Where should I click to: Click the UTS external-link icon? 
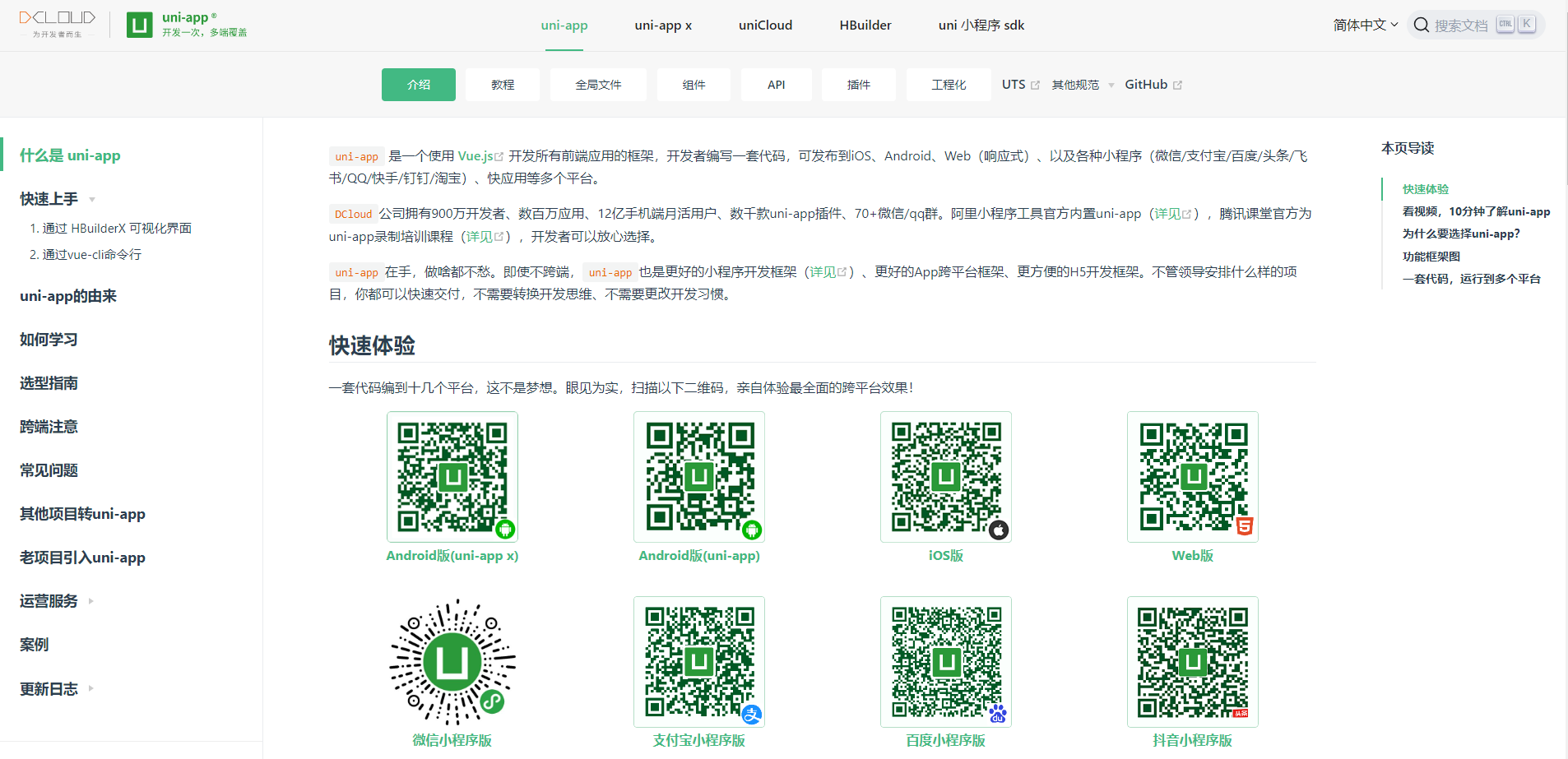tap(1037, 83)
